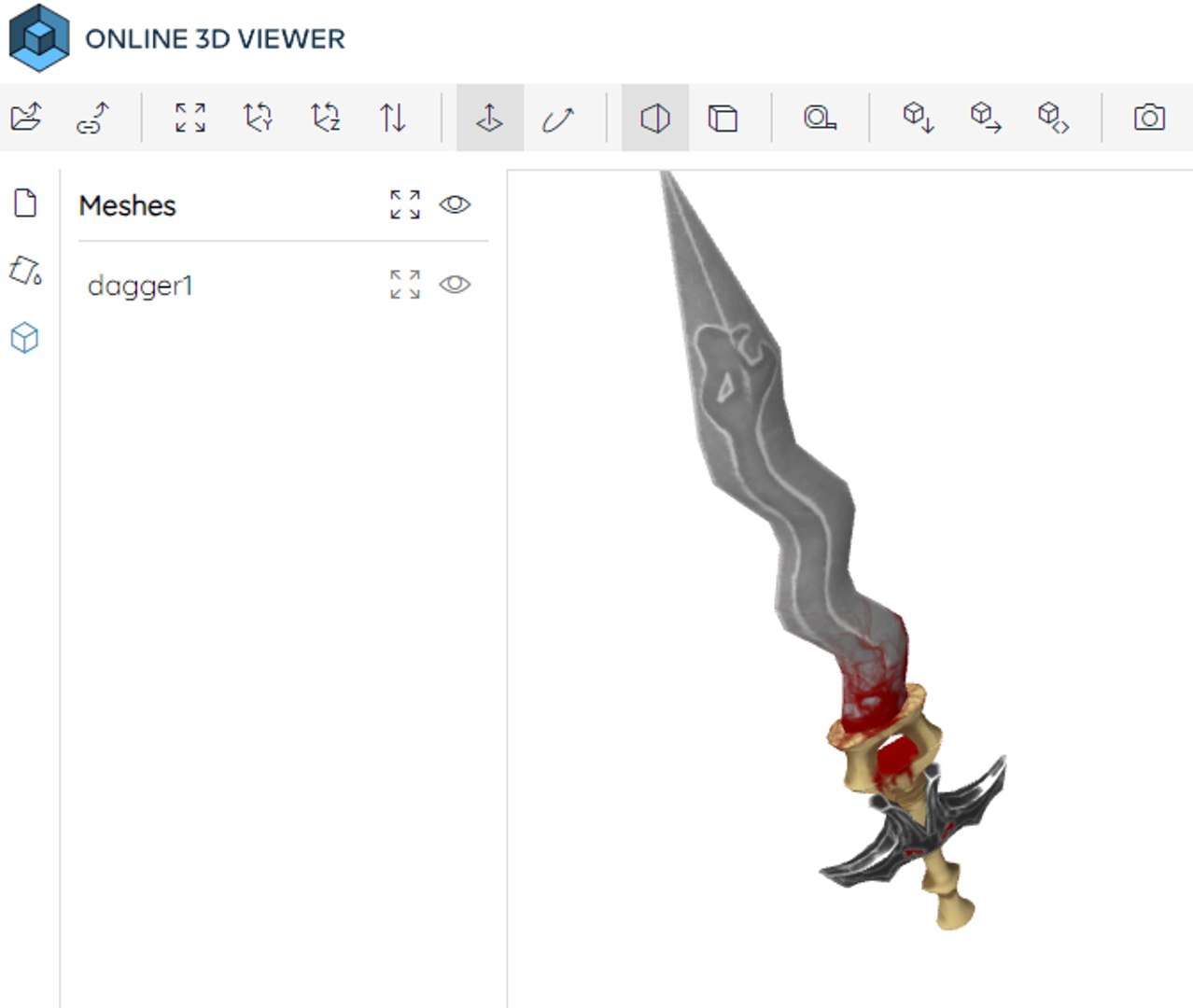Enable free orbit navigation
This screenshot has width=1193, height=1008.
click(558, 118)
